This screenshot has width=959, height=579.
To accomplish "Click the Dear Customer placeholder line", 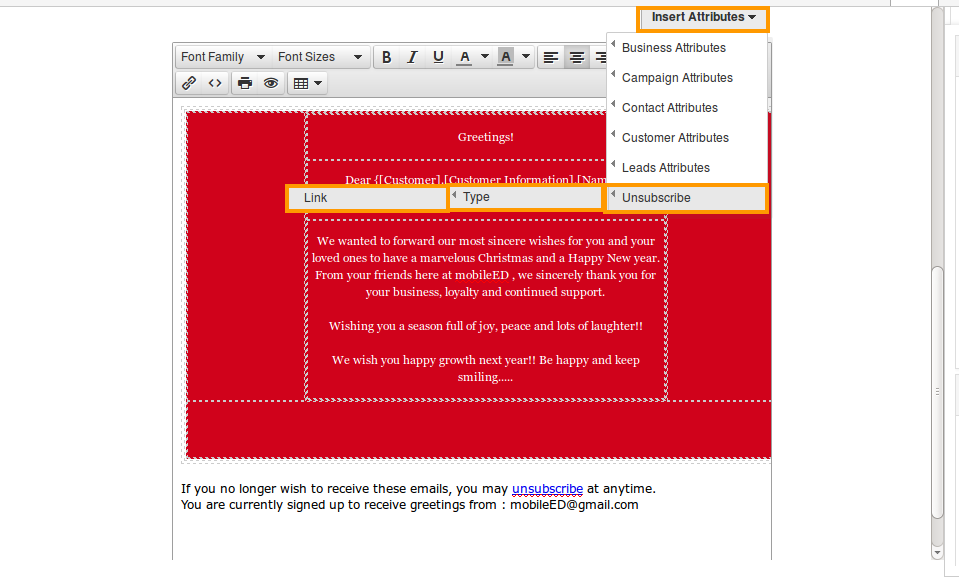I will click(x=476, y=179).
